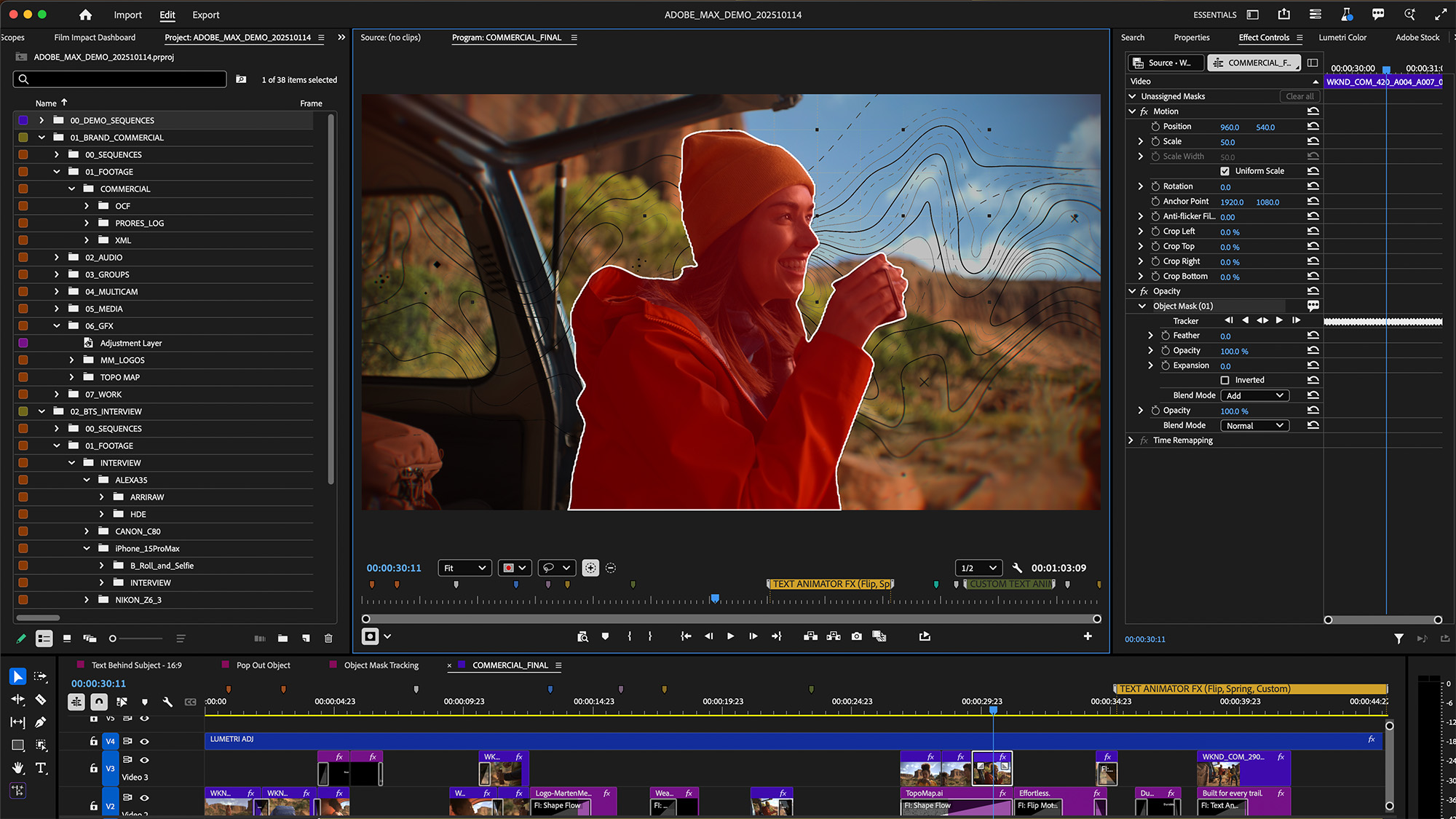Toggle Uniform Scale checkbox in Motion

pyautogui.click(x=1226, y=171)
